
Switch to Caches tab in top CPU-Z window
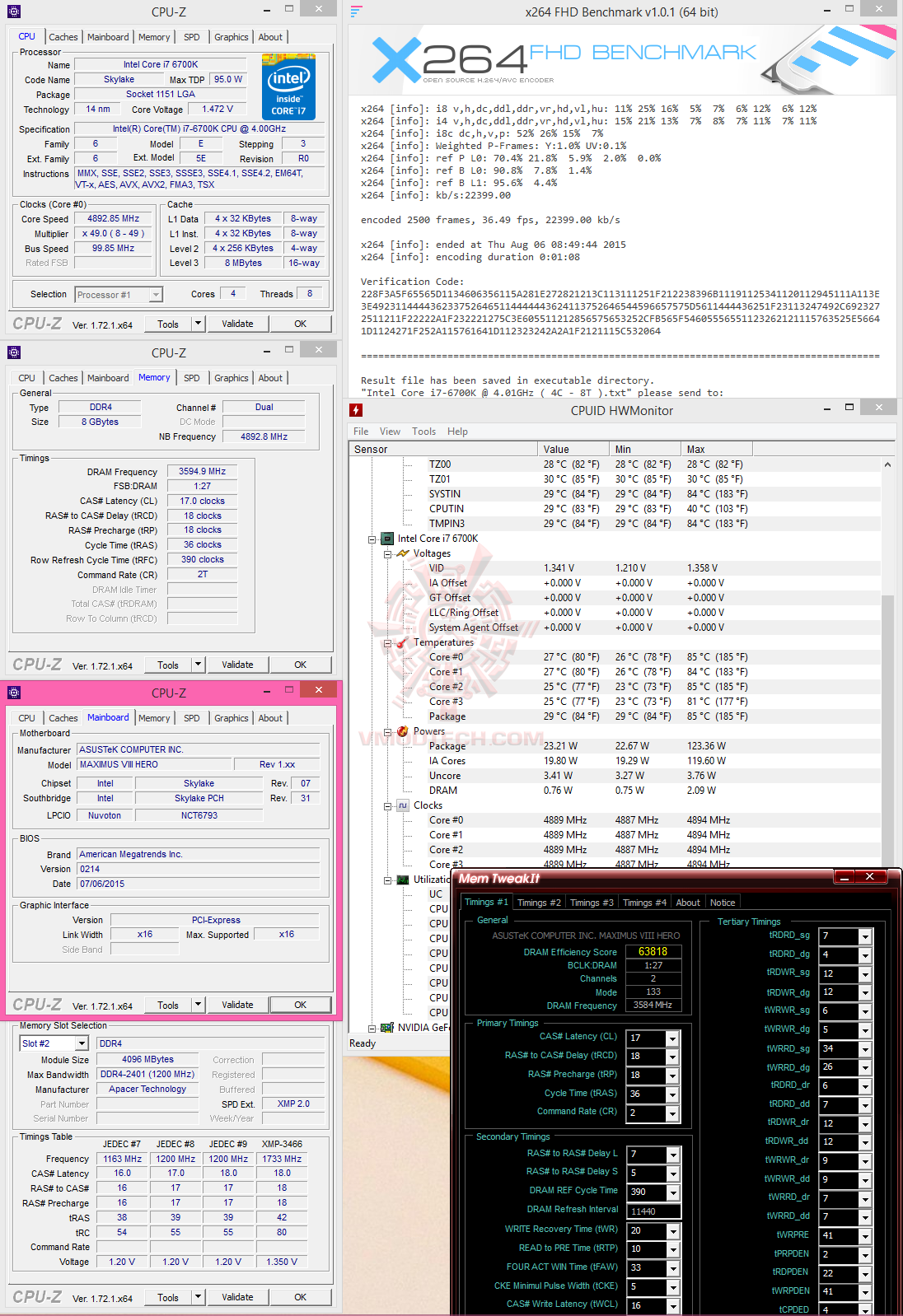[x=63, y=37]
